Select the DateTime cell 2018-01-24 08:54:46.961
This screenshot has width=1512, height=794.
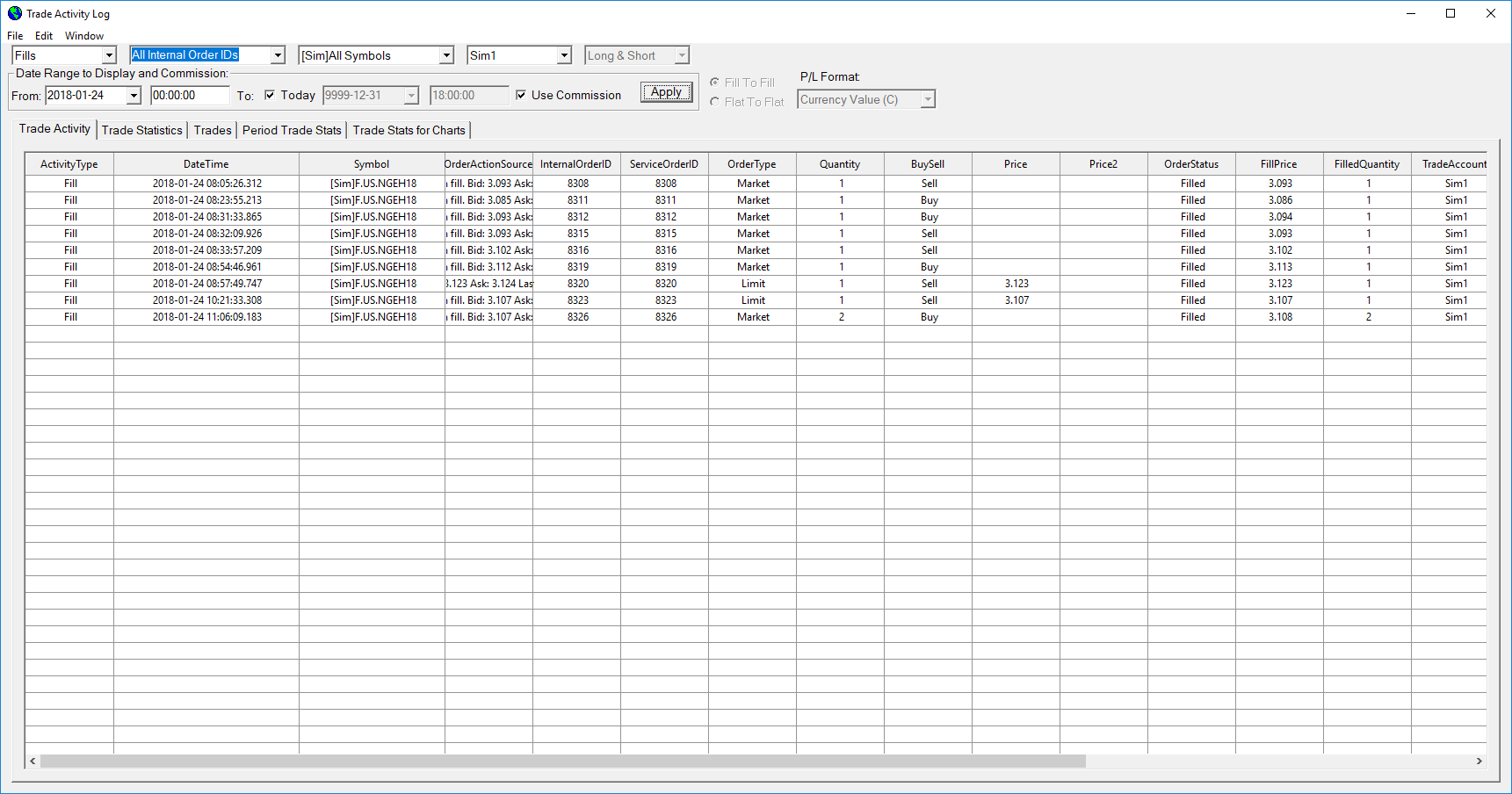[206, 267]
